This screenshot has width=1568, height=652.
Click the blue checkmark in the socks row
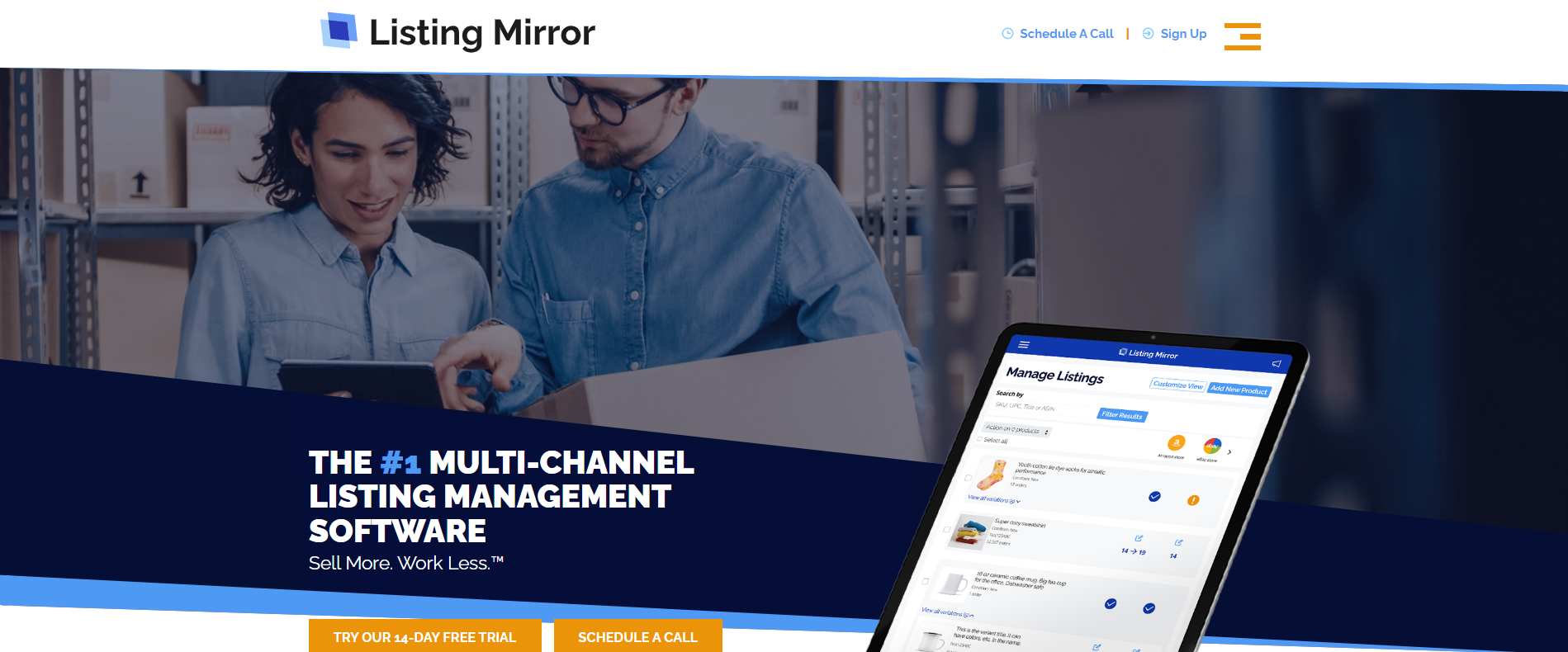click(x=1155, y=496)
